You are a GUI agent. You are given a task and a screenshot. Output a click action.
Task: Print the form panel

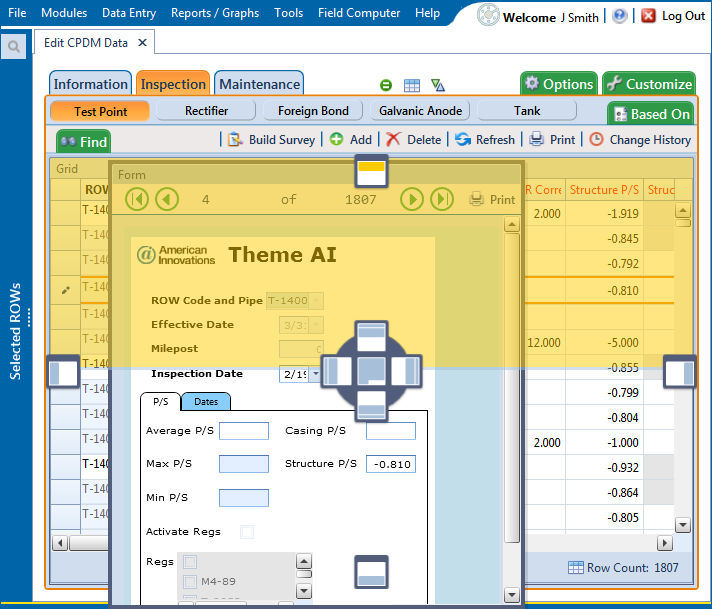click(x=492, y=199)
